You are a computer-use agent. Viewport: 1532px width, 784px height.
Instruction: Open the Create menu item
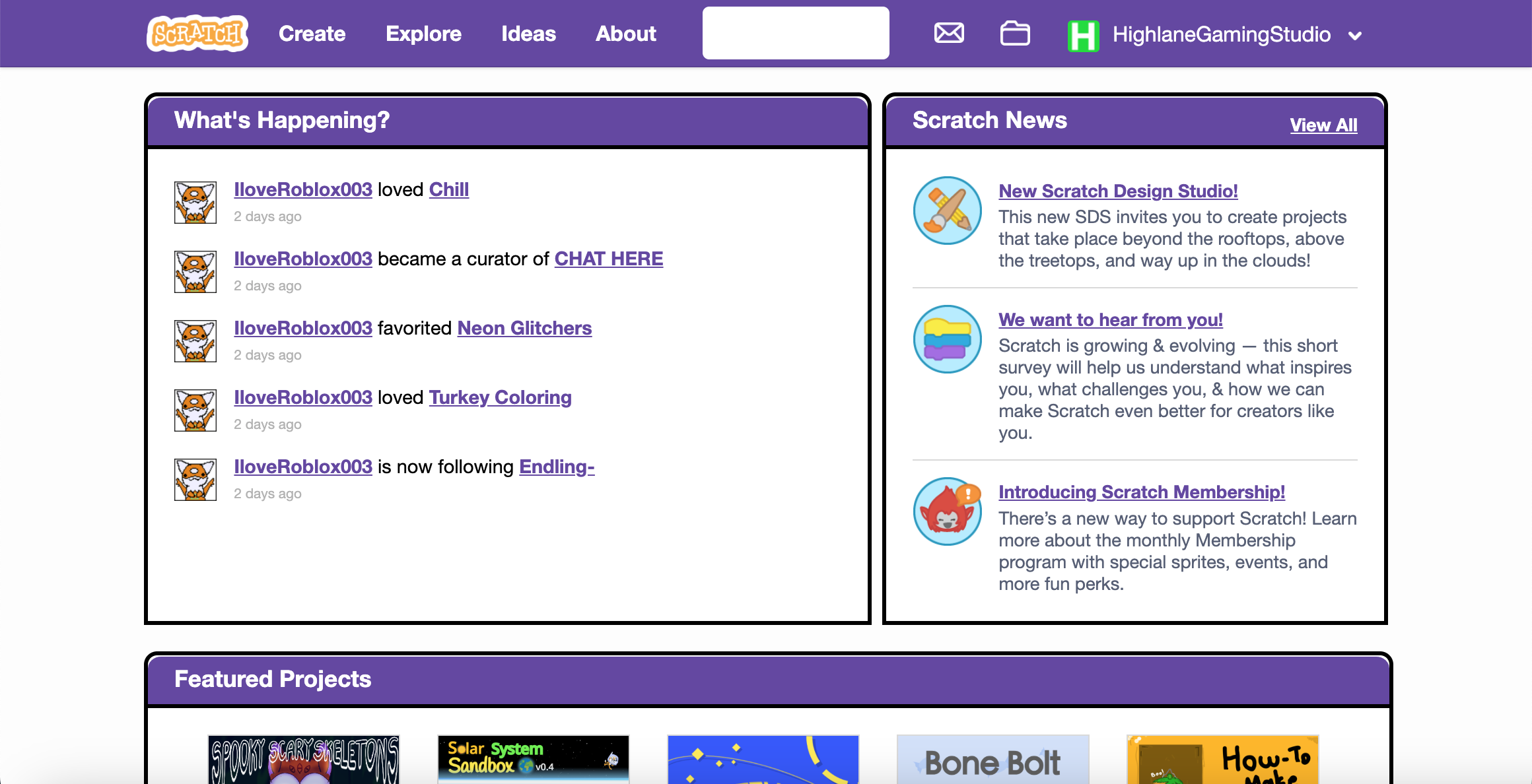click(x=312, y=34)
